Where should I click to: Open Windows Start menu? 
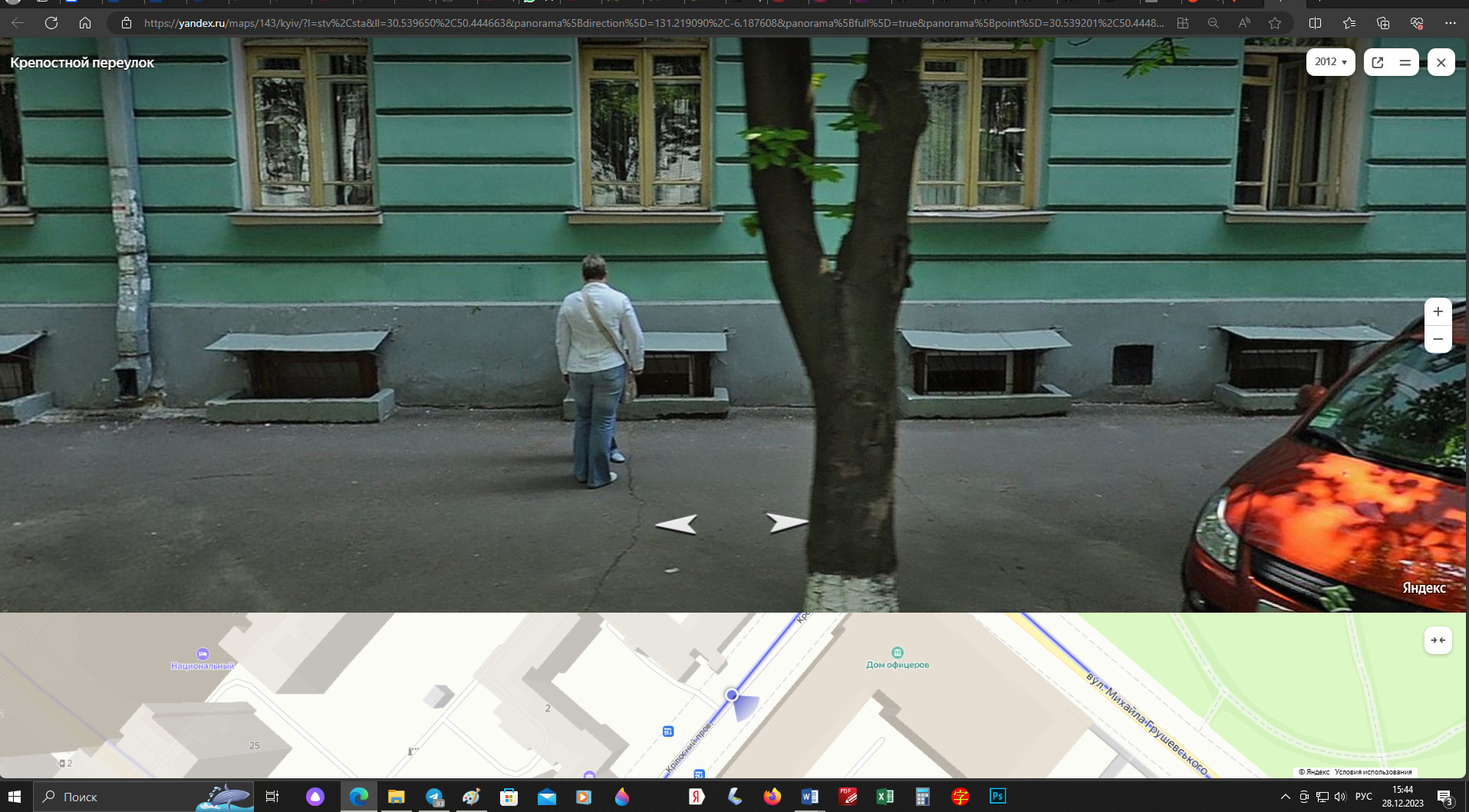[15, 797]
